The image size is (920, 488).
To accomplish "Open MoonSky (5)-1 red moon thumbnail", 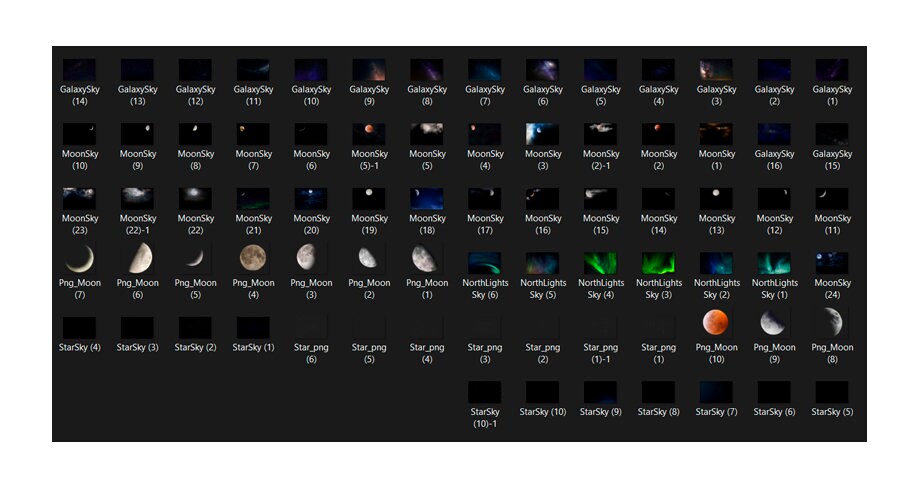I will point(368,134).
